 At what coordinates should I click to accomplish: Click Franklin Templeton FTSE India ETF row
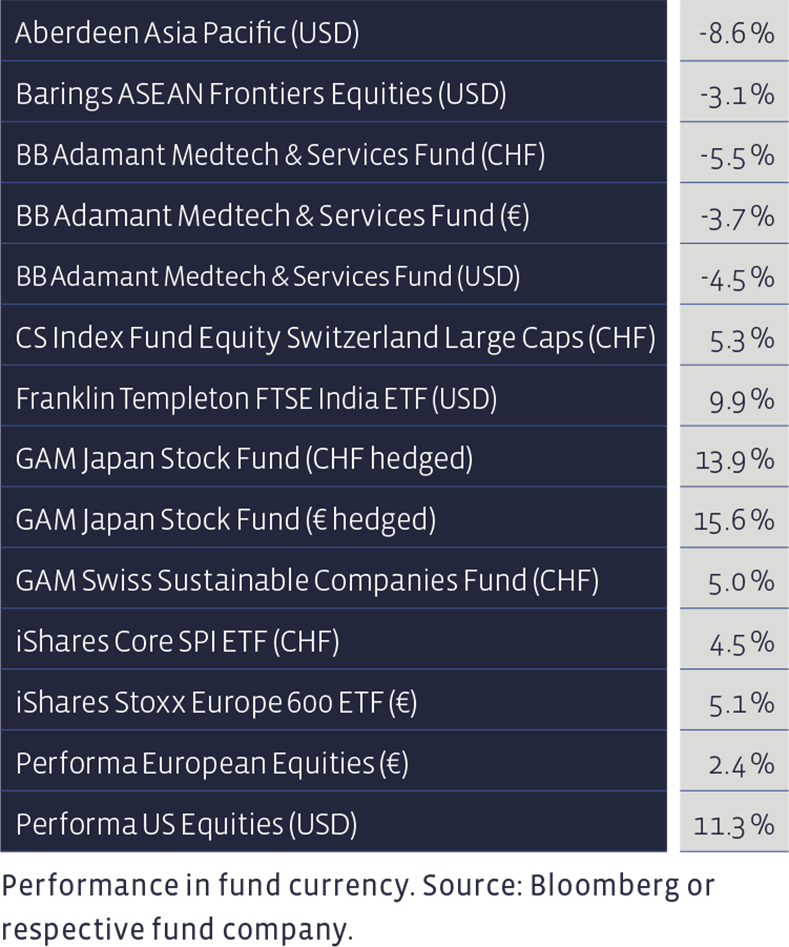tap(256, 398)
